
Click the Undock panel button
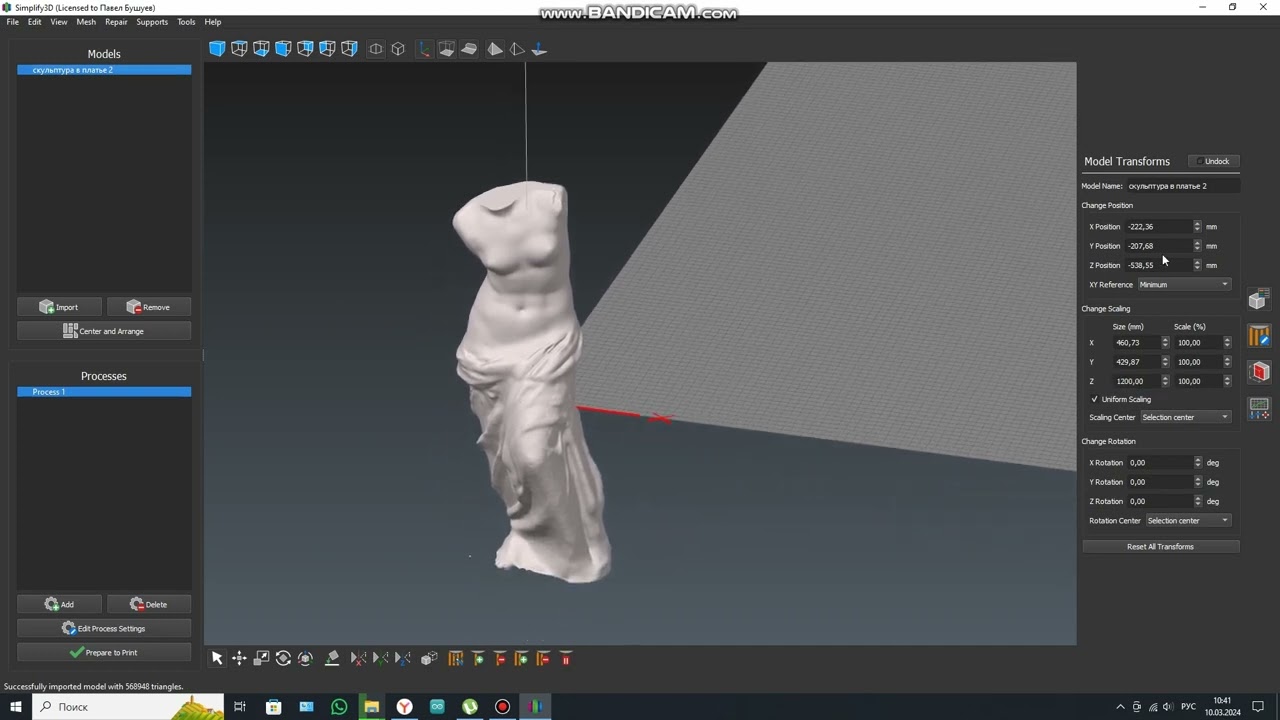coord(1214,161)
